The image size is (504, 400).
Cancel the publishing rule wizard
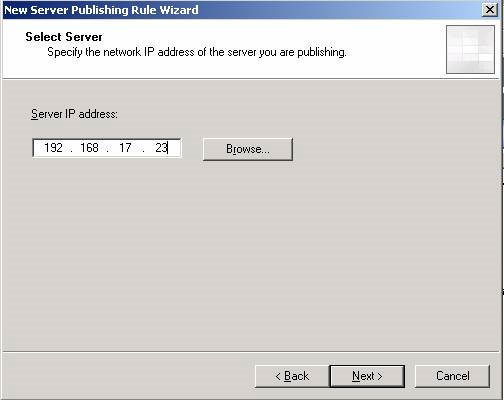(452, 376)
